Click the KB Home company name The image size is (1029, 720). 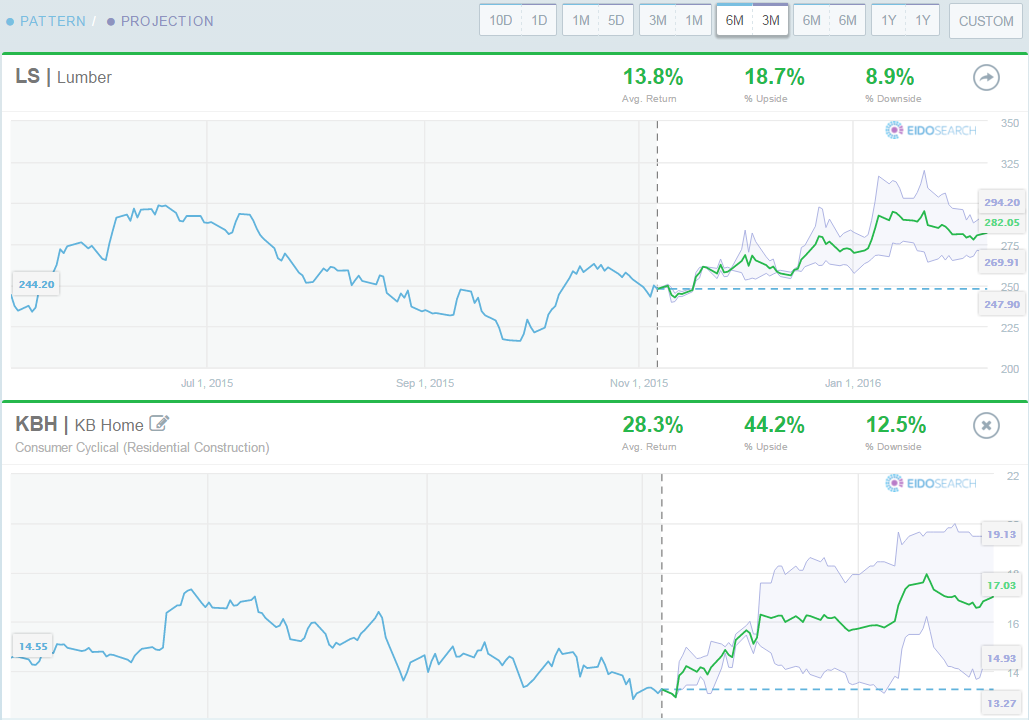click(x=109, y=425)
